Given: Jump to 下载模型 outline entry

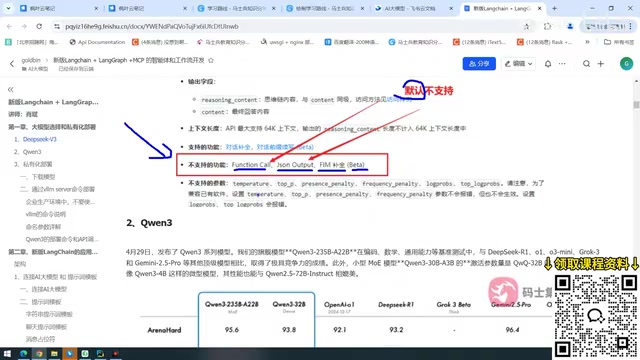Looking at the screenshot, I should pos(38,177).
